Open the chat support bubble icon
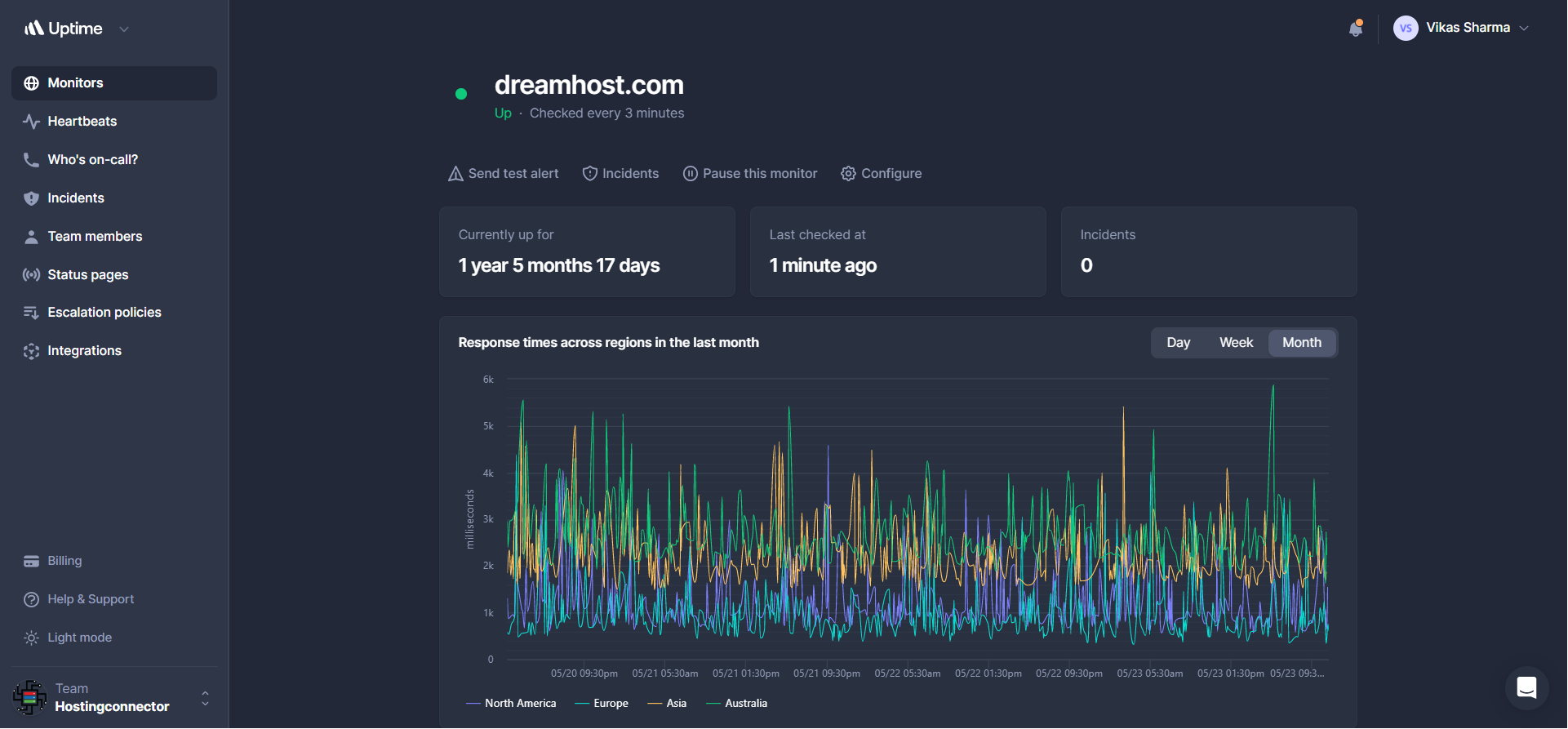This screenshot has width=1568, height=729. click(x=1526, y=688)
